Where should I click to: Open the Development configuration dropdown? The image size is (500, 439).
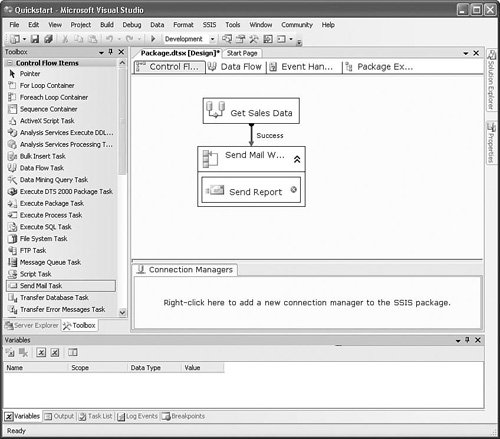212,39
